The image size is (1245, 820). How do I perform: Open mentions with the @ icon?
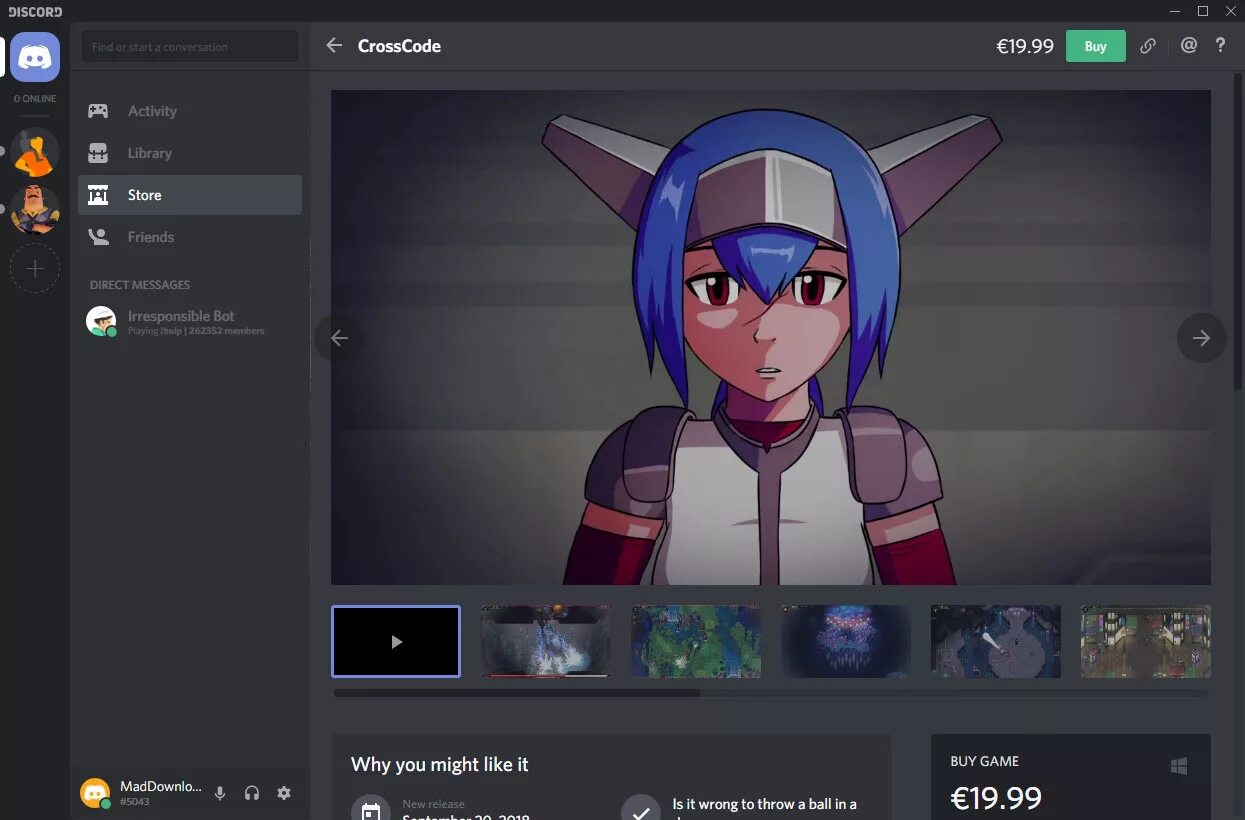pos(1188,45)
